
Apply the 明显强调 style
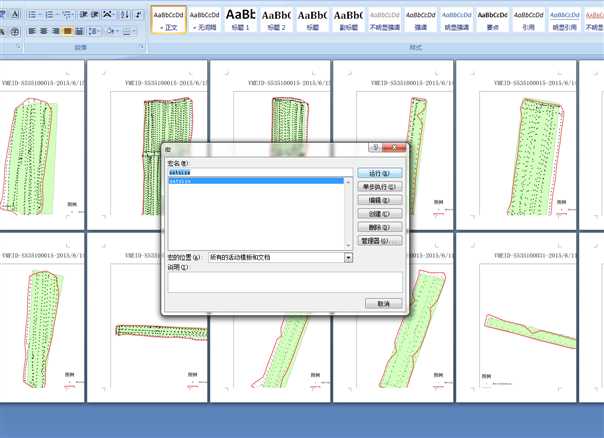click(456, 20)
